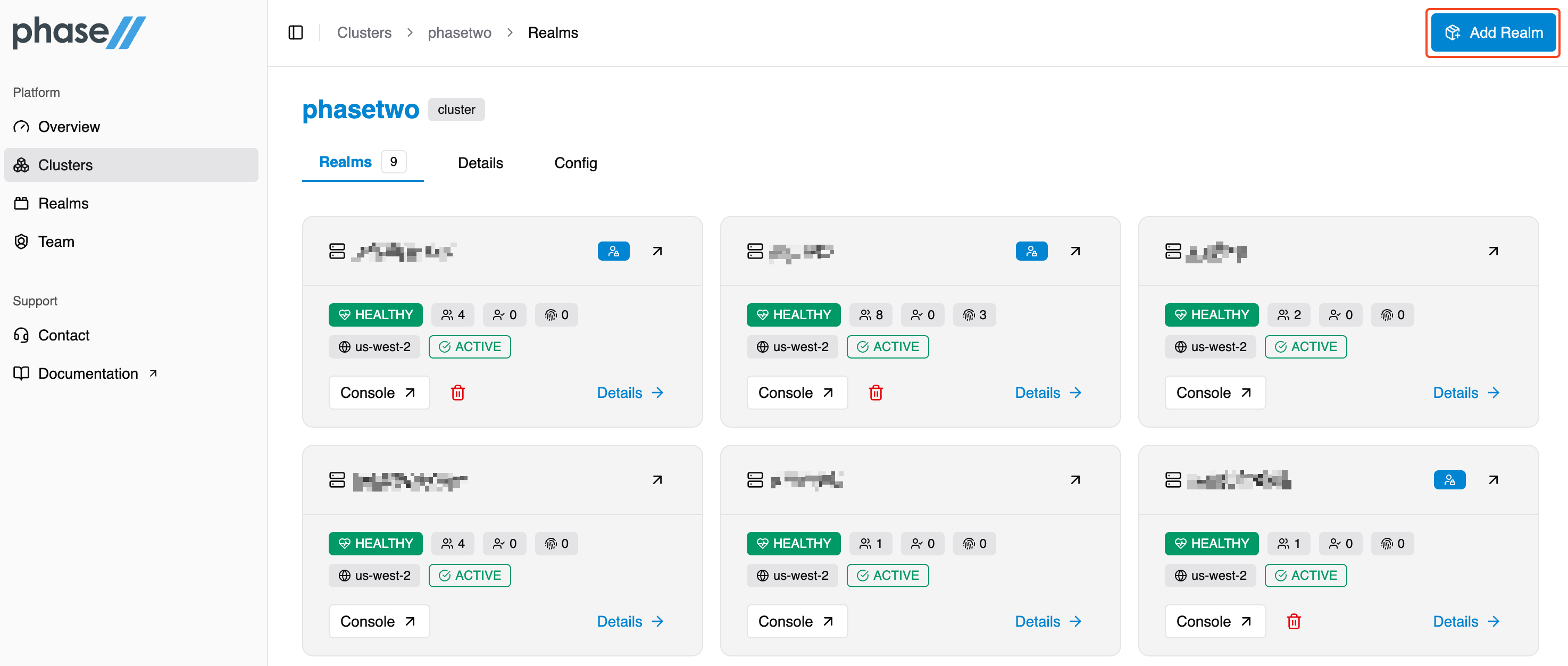Delete the first realm with trash icon
Viewport: 1568px width, 666px height.
click(x=458, y=393)
